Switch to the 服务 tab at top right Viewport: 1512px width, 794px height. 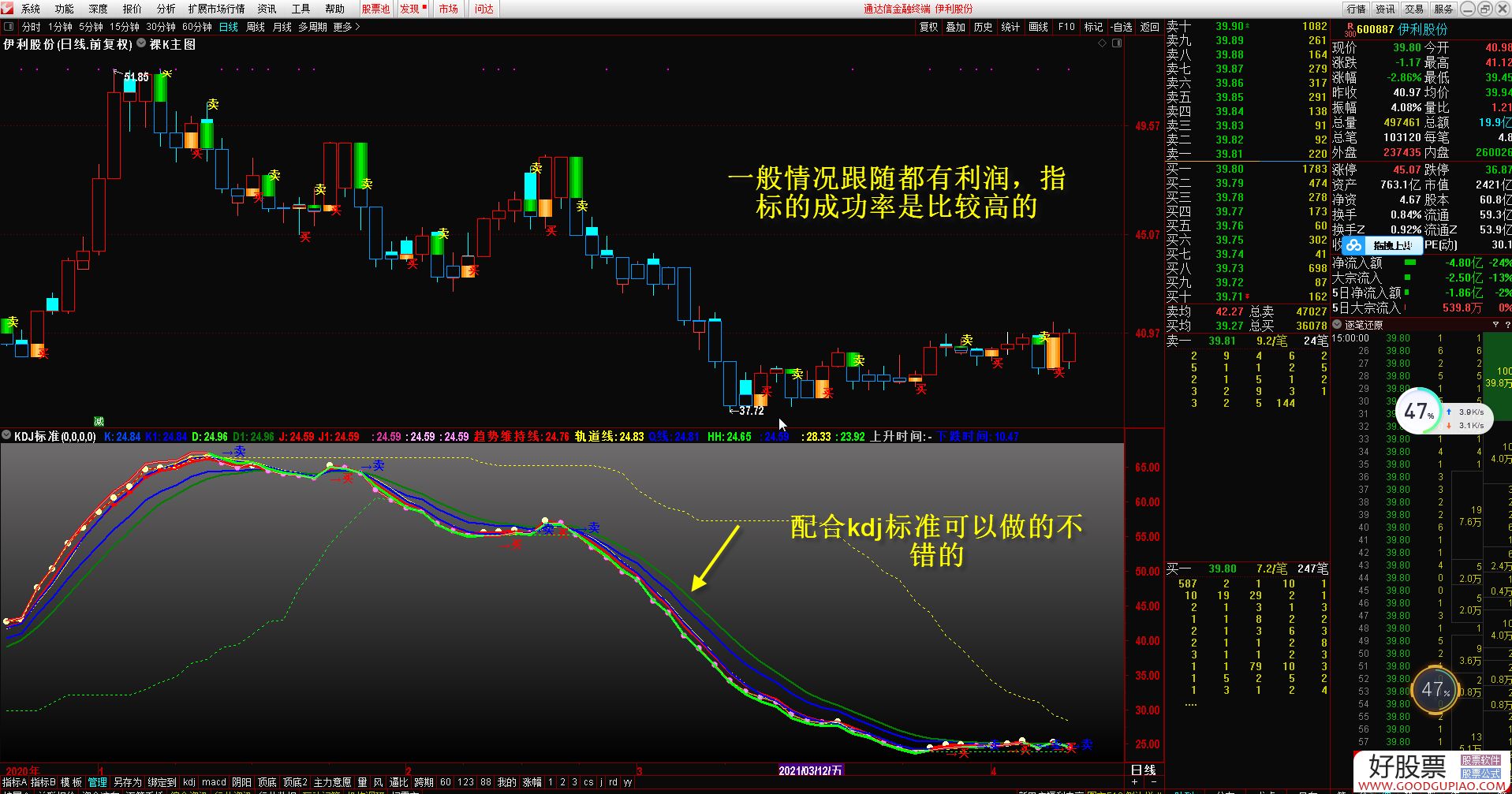point(1443,9)
